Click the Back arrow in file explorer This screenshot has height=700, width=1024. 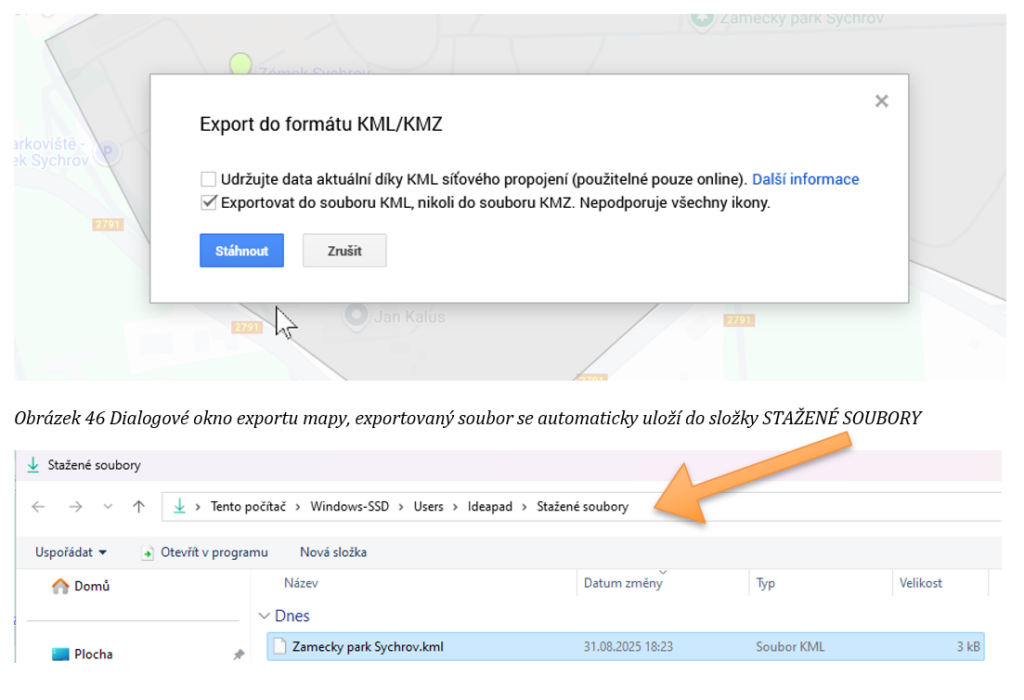click(38, 507)
